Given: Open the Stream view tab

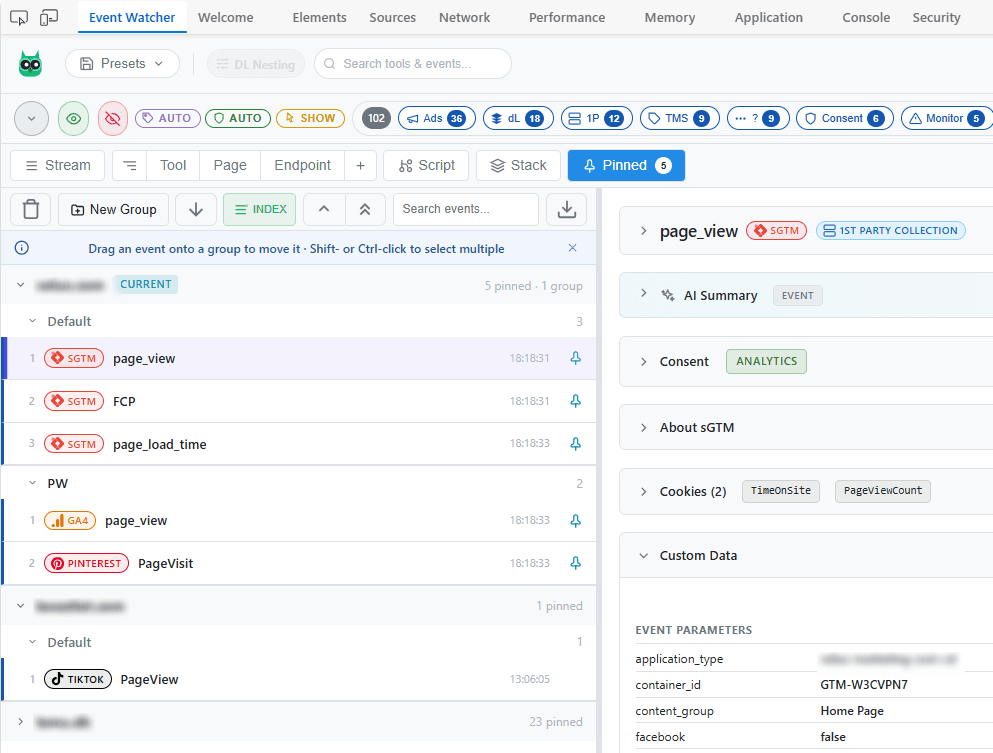Looking at the screenshot, I should point(58,166).
